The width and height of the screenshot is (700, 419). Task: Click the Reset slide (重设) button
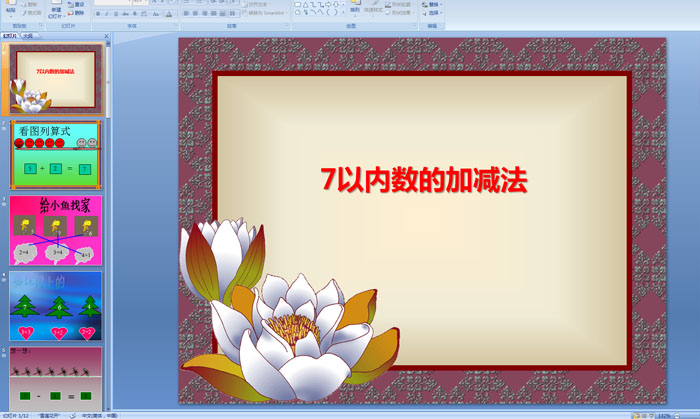pos(76,4)
